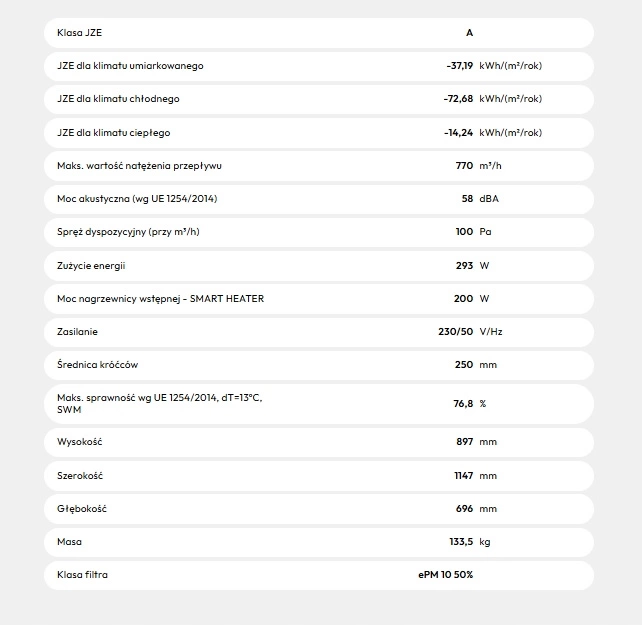642x625 pixels.
Task: Select the energy class value A
Action: (x=469, y=33)
